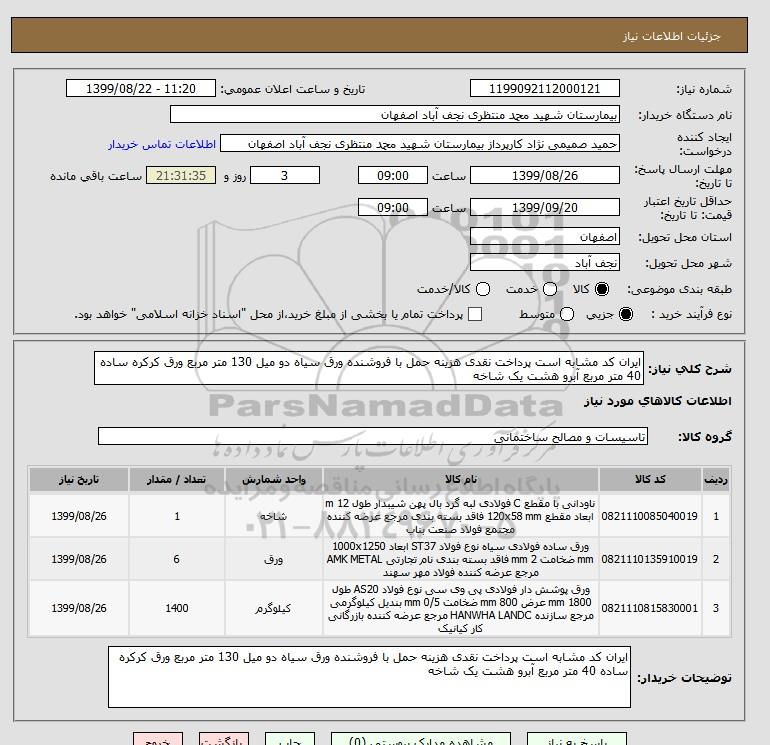Screen dimensions: 770x745
Task: Click the need date 1399/08/26 in row 3
Action: pos(79,608)
